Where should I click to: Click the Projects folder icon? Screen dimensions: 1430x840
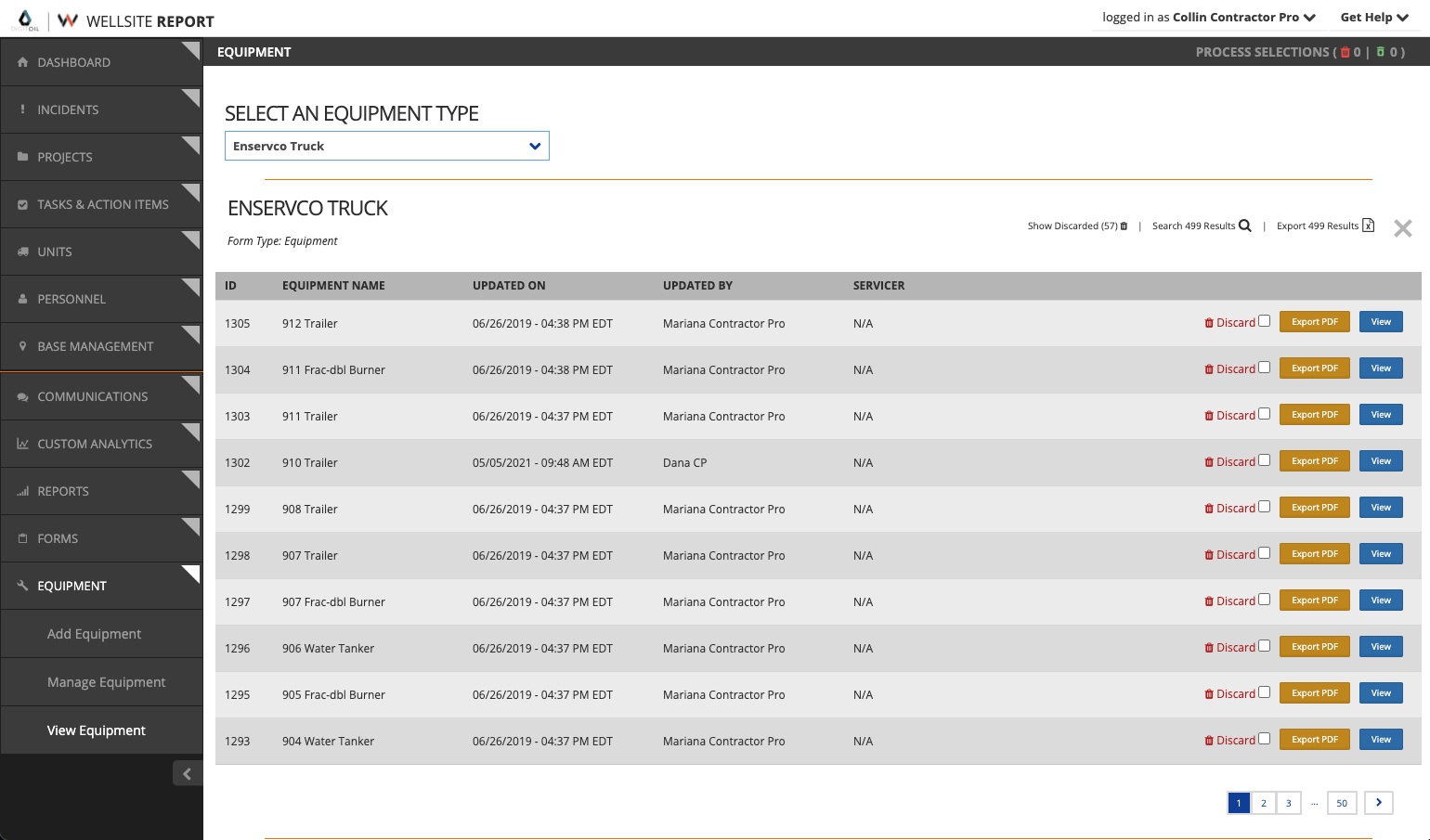pos(22,157)
